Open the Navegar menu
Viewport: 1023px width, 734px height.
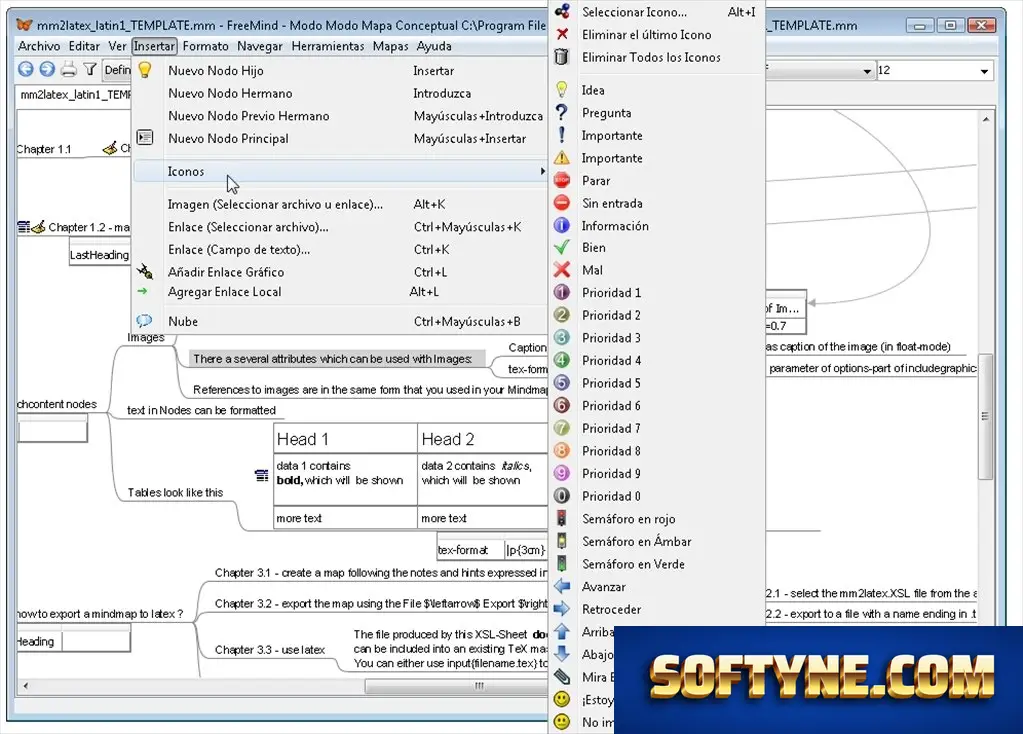coord(260,46)
